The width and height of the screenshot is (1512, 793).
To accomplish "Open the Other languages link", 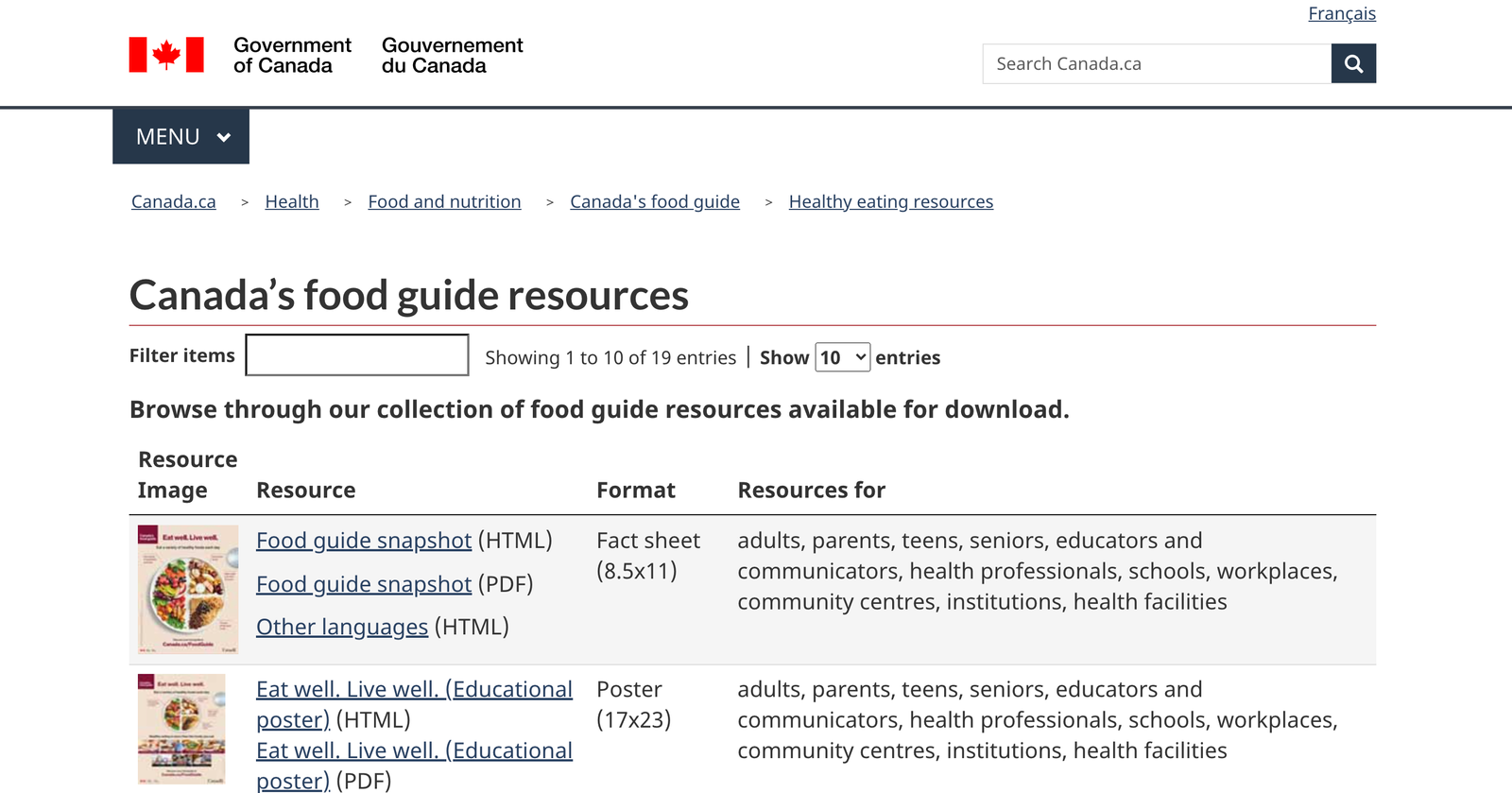I will [x=342, y=627].
